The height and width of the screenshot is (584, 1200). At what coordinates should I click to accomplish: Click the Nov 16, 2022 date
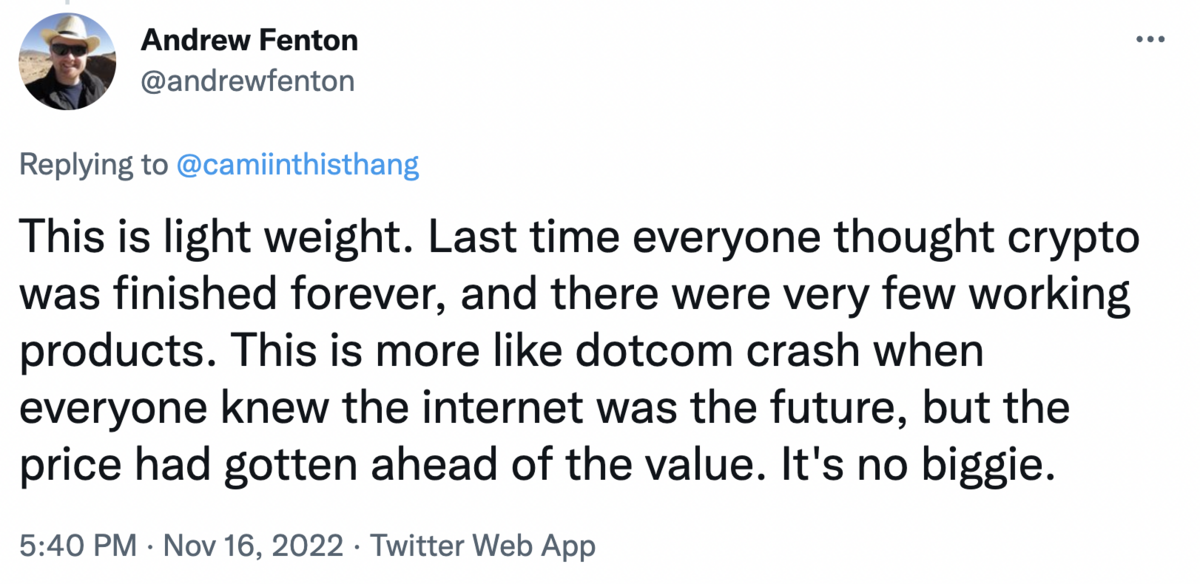pyautogui.click(x=253, y=546)
